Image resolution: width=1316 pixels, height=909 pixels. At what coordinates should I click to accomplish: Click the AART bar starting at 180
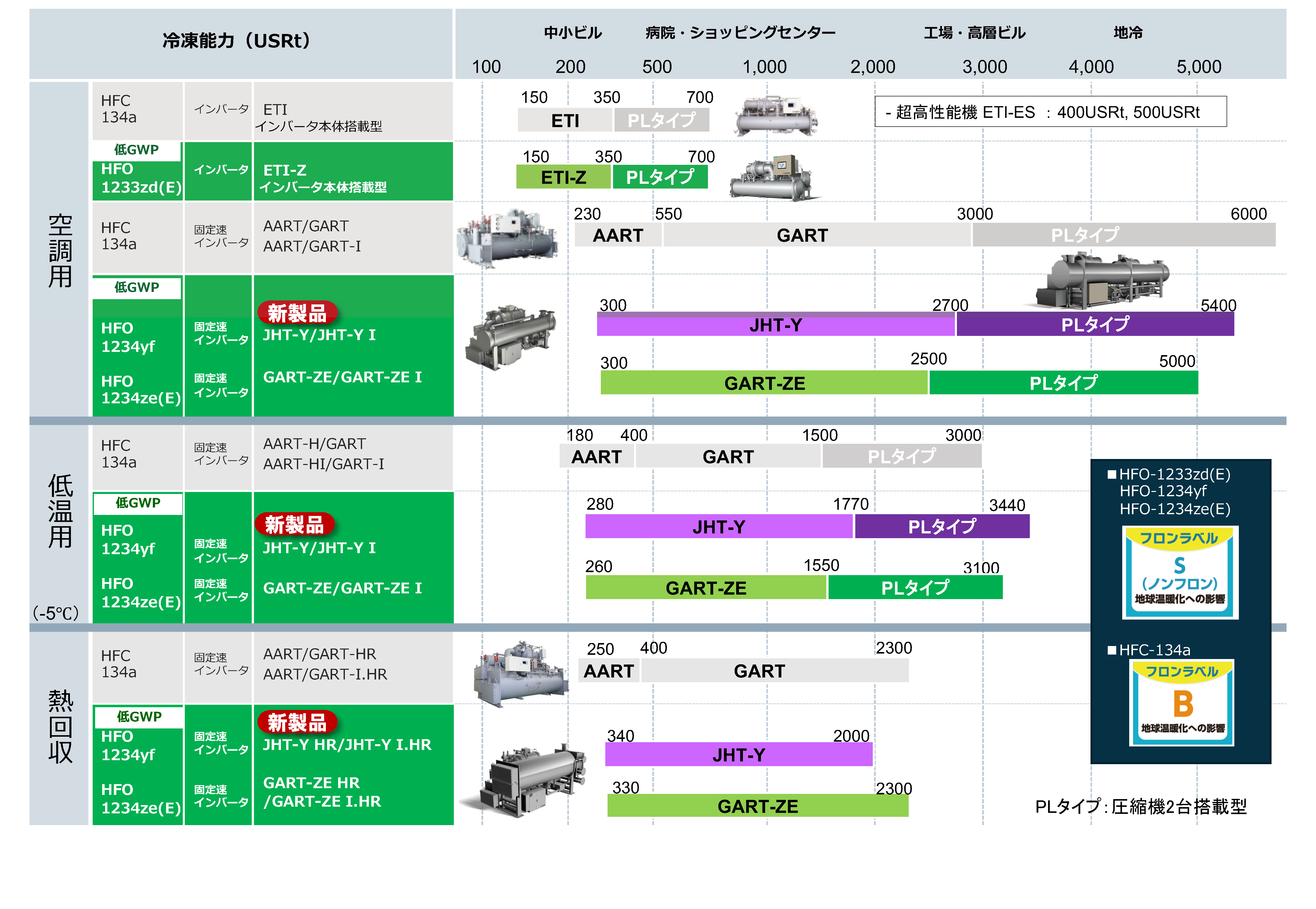pos(596,456)
